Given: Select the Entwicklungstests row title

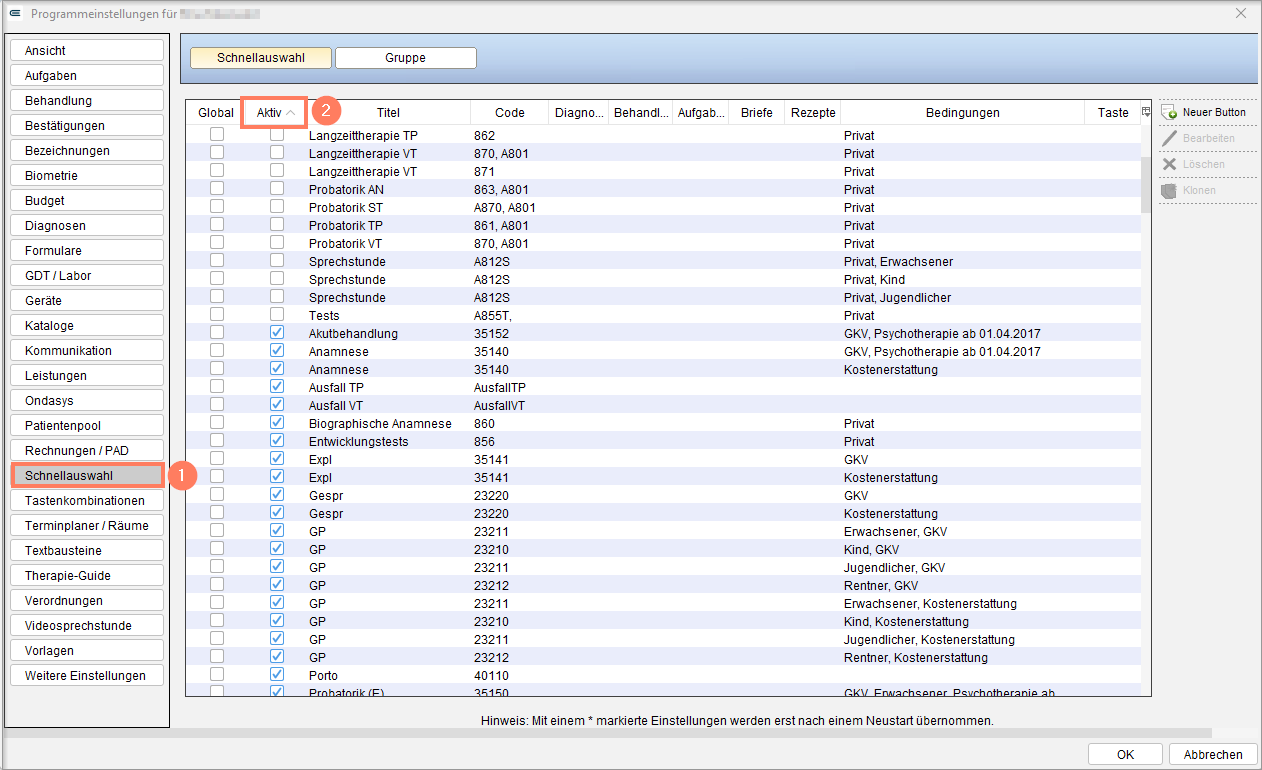Looking at the screenshot, I should click(x=358, y=442).
